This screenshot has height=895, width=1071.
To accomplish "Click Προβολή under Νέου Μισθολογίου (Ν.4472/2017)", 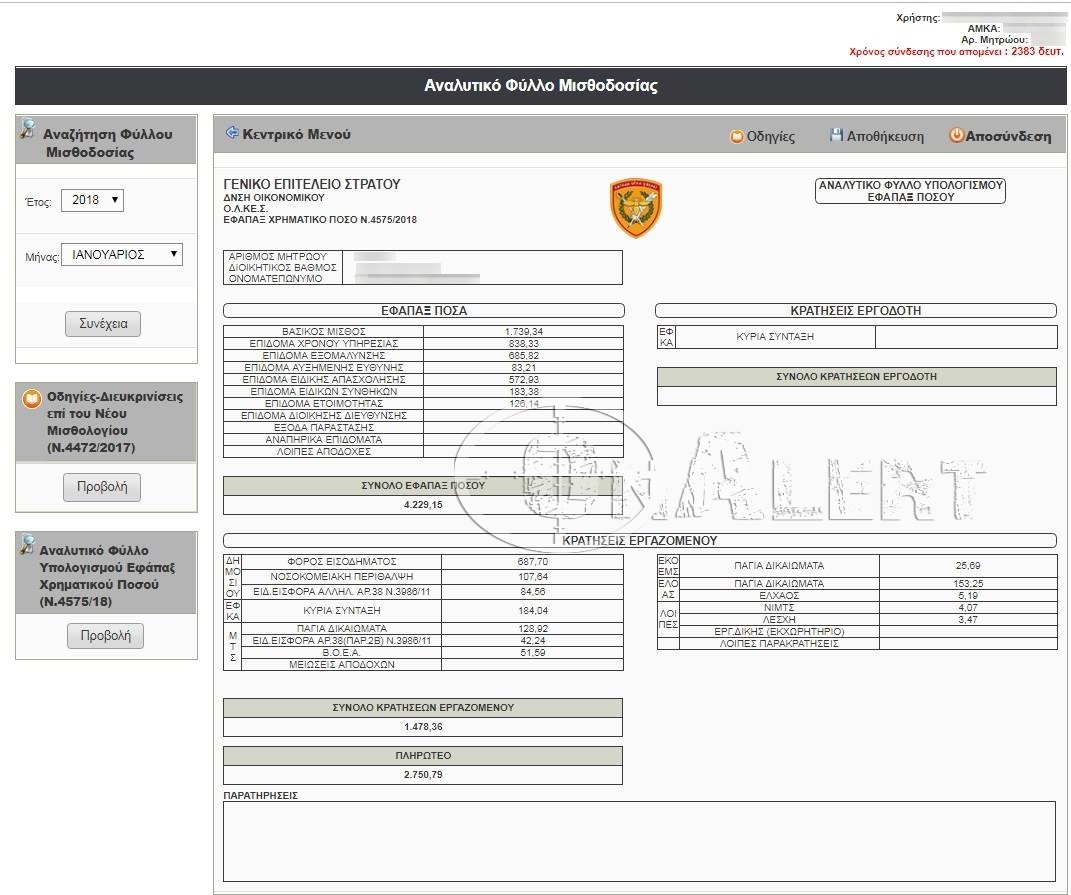I will click(102, 488).
